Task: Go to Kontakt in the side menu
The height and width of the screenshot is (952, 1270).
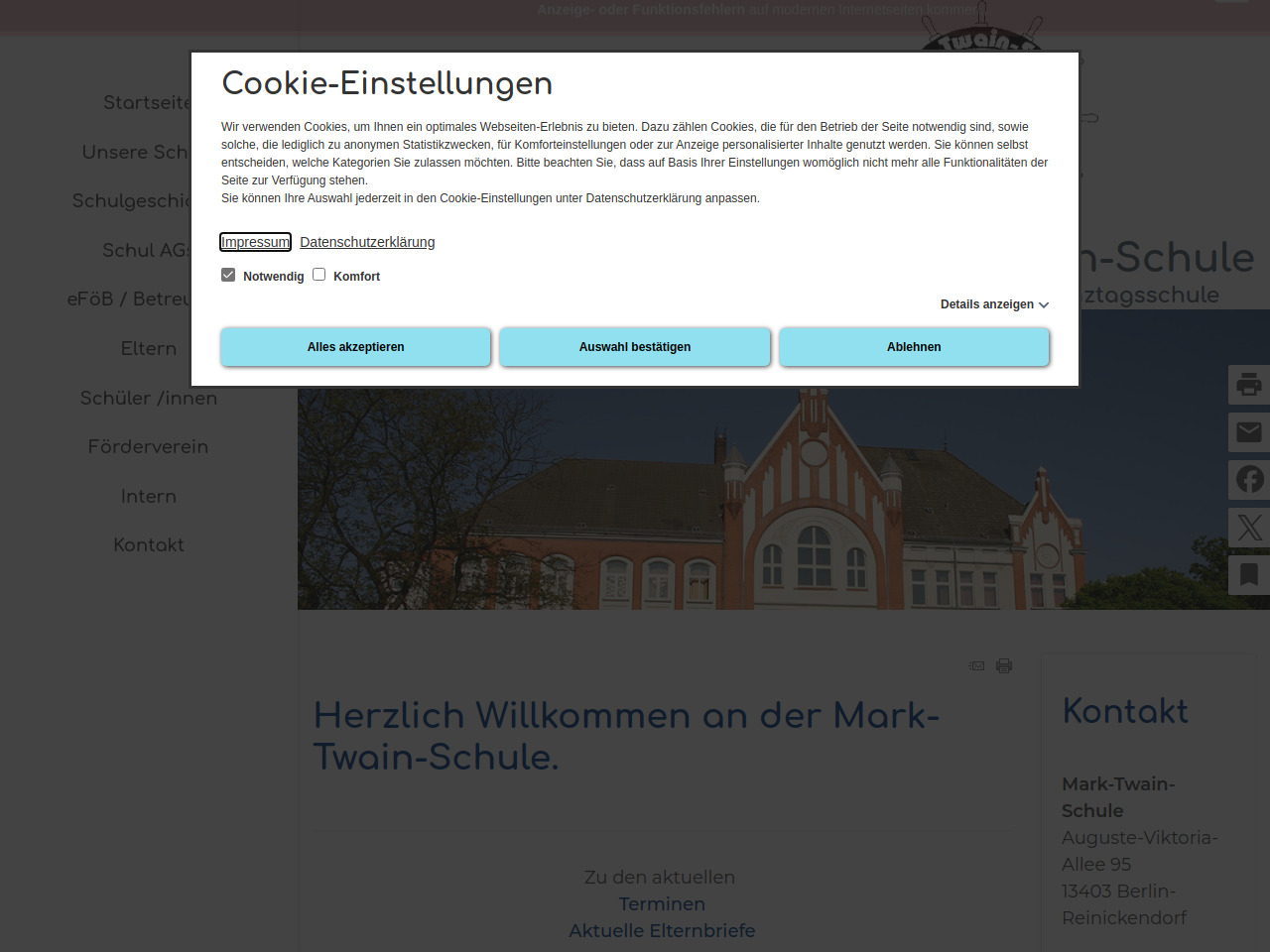Action: pyautogui.click(x=149, y=545)
